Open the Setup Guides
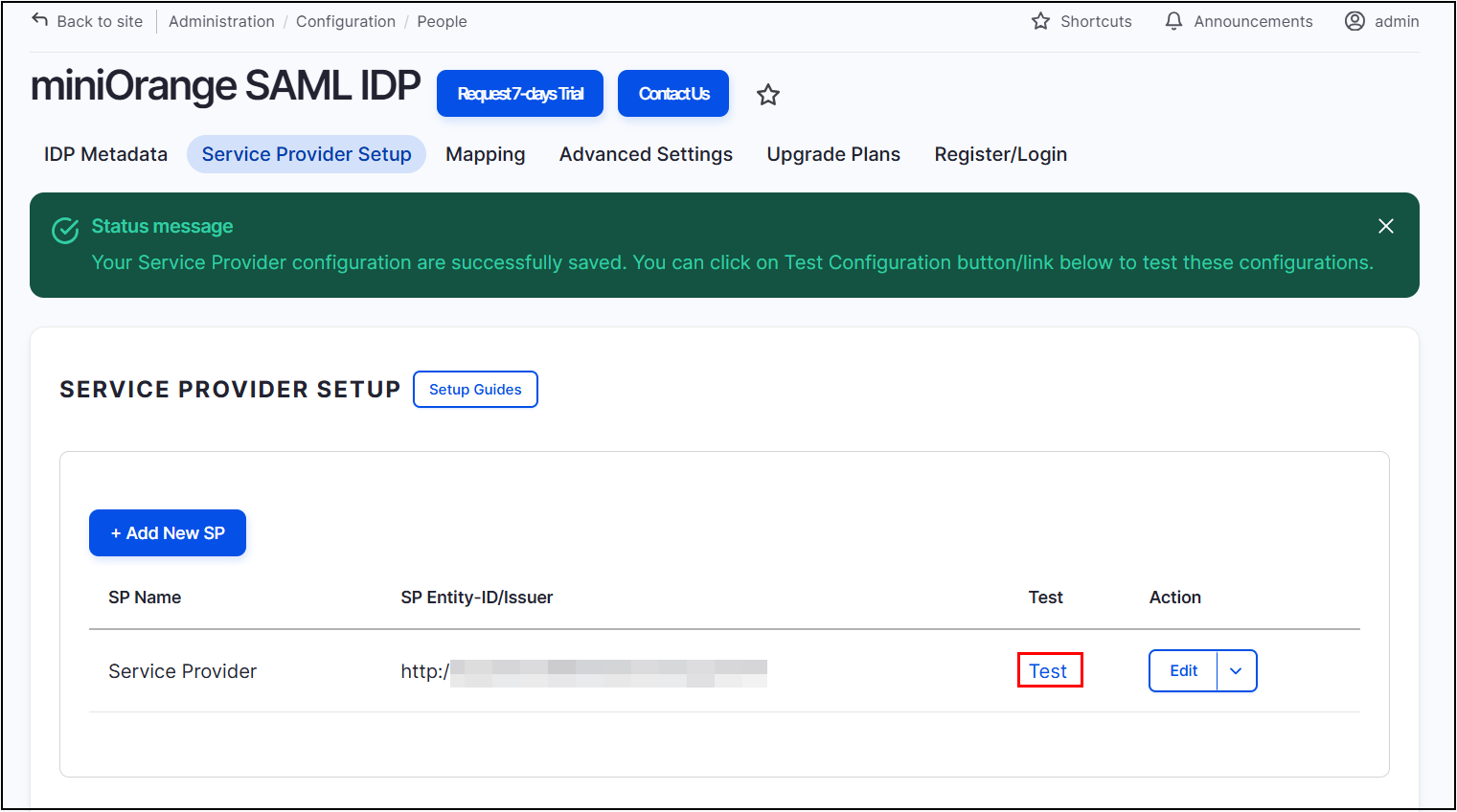Image resolution: width=1457 pixels, height=812 pixels. click(475, 389)
